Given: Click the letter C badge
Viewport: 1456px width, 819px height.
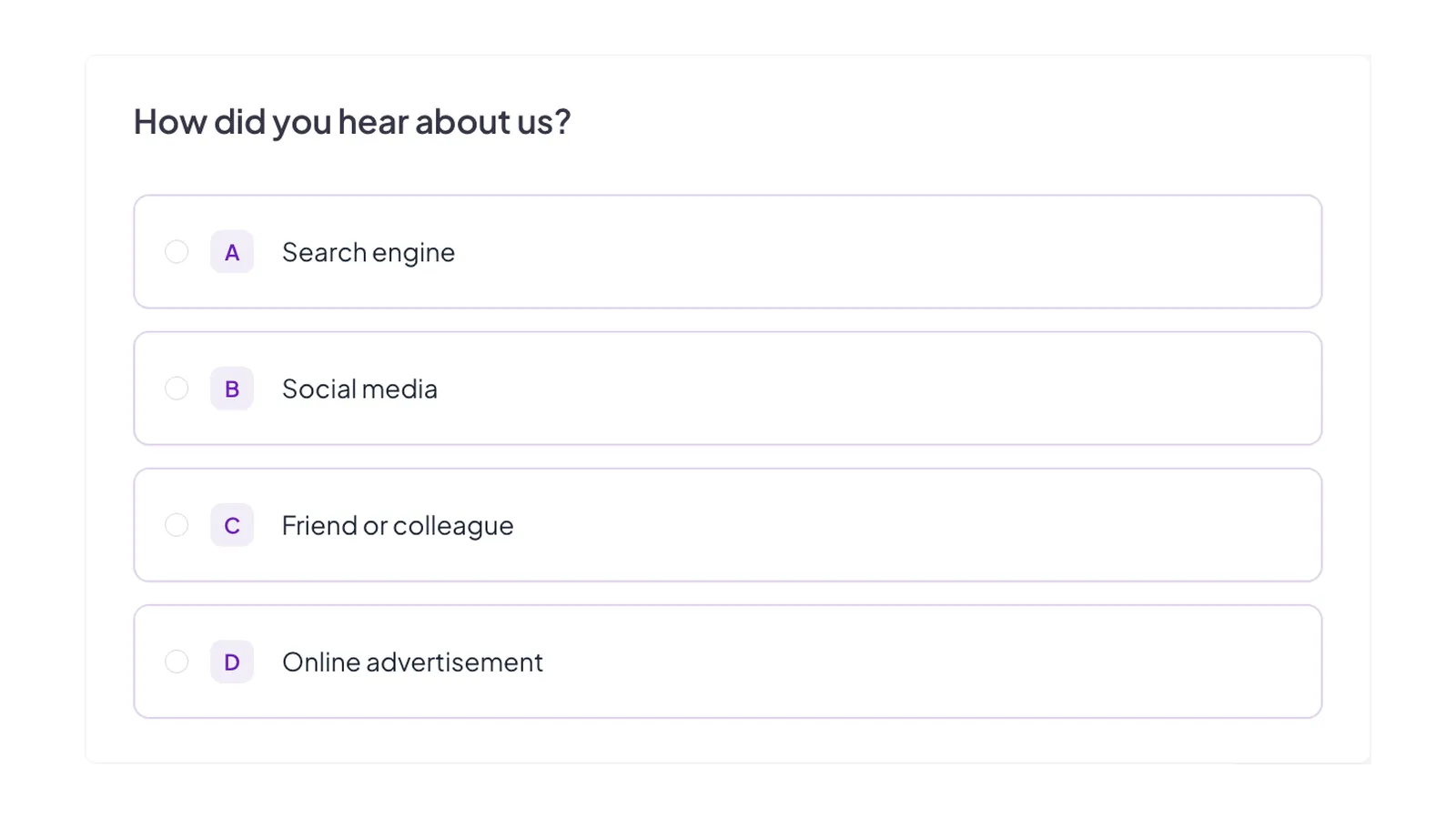Looking at the screenshot, I should point(232,525).
